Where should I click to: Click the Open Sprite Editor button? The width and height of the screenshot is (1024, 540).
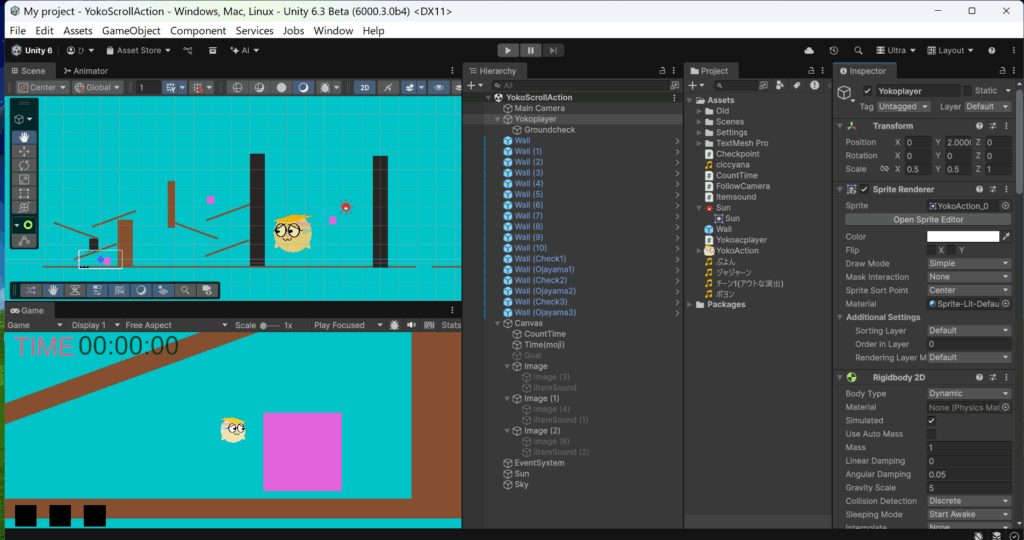coord(928,219)
